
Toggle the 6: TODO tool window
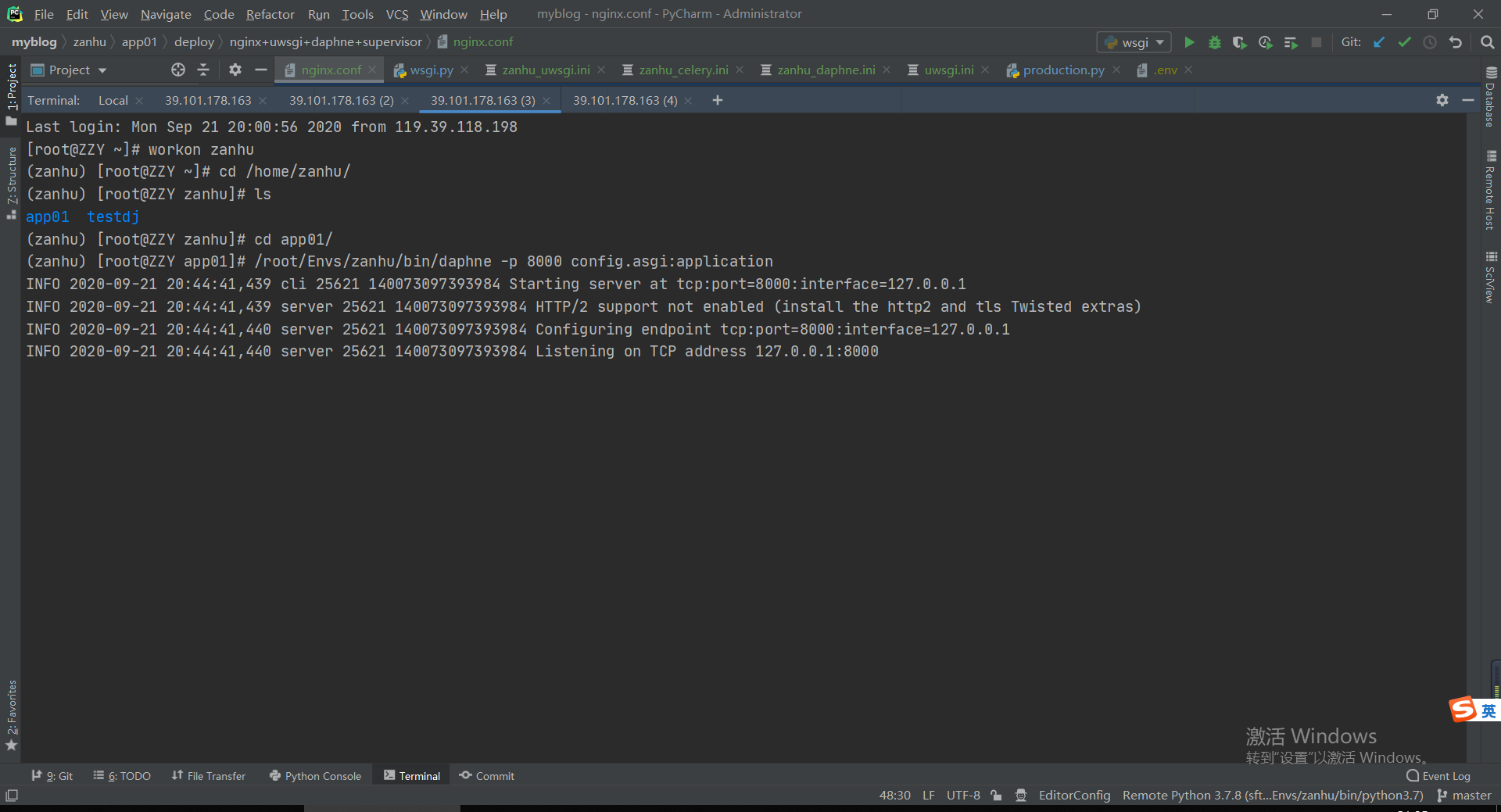pyautogui.click(x=122, y=776)
